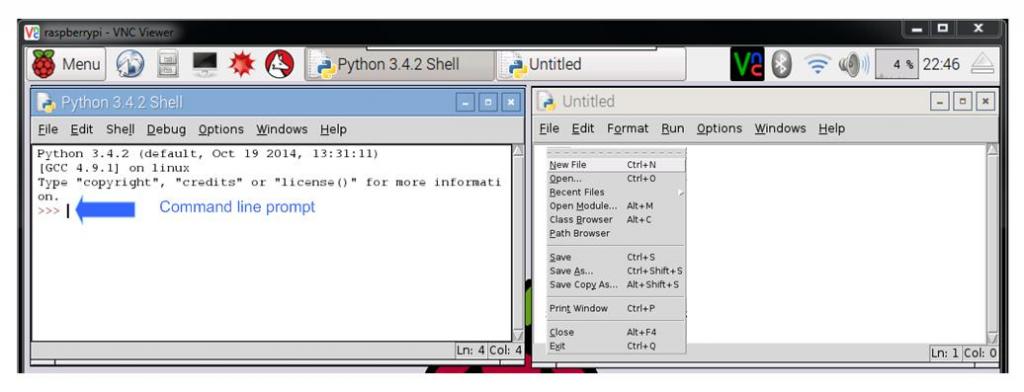Open the Wolfram wolf icon
The height and width of the screenshot is (392, 1024).
[x=280, y=64]
